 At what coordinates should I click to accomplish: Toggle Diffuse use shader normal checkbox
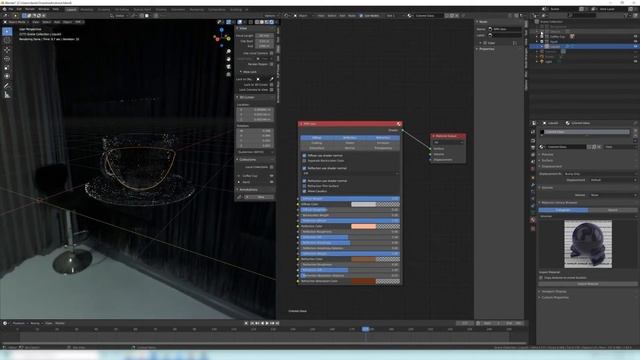304,156
